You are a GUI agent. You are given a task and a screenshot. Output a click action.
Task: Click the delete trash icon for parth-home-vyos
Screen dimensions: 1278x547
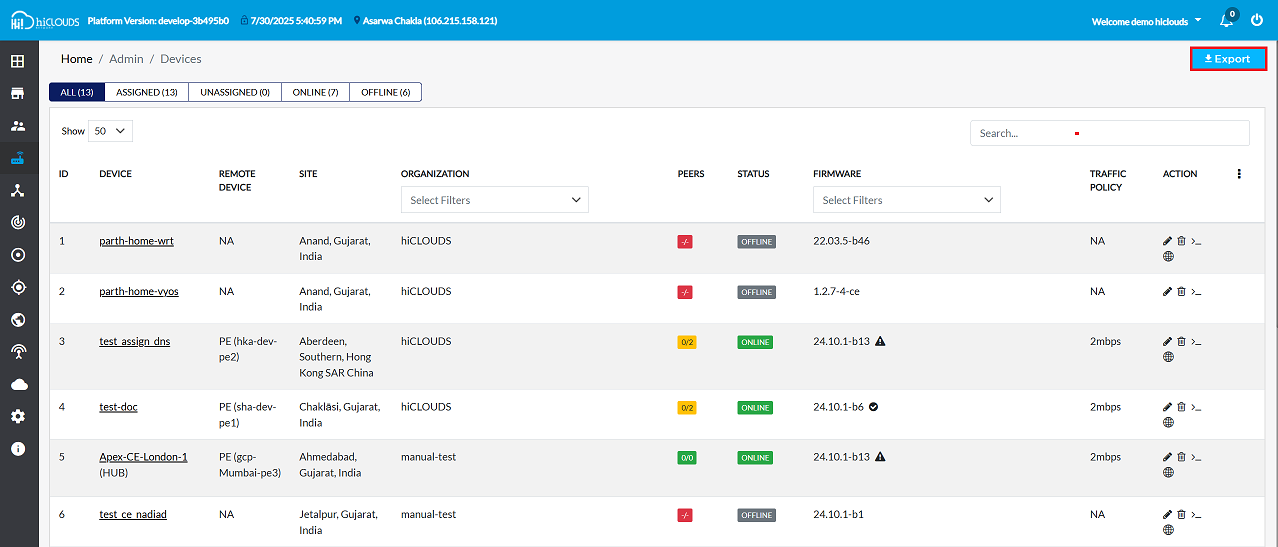[1181, 291]
